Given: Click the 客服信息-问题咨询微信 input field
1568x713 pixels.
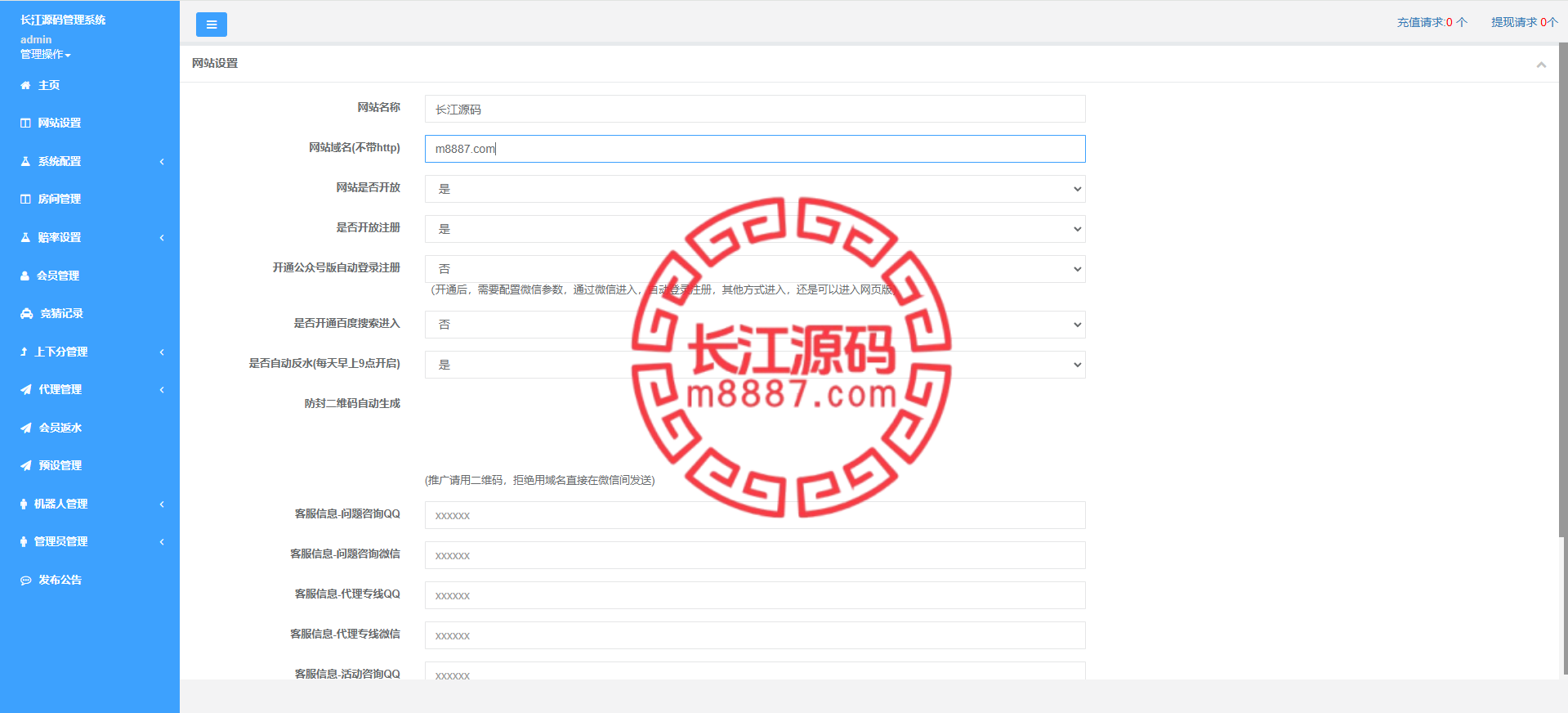Looking at the screenshot, I should pos(755,555).
